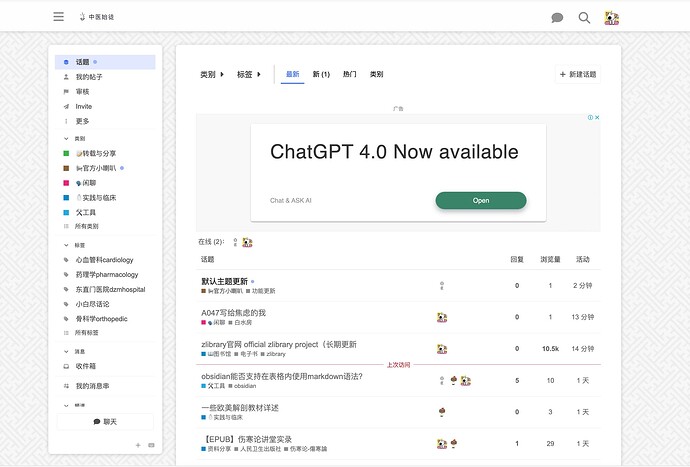Click the 聊天 chat button
Viewport: 690px width, 467px height.
point(105,422)
